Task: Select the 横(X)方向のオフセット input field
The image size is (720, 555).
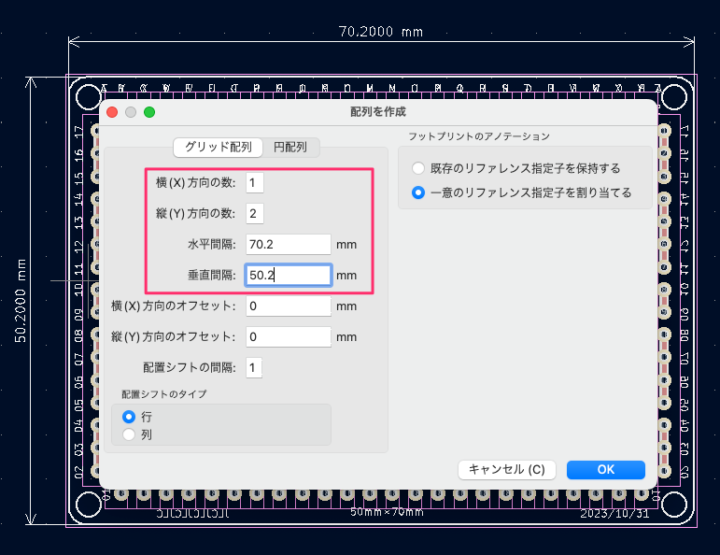Action: tap(288, 306)
